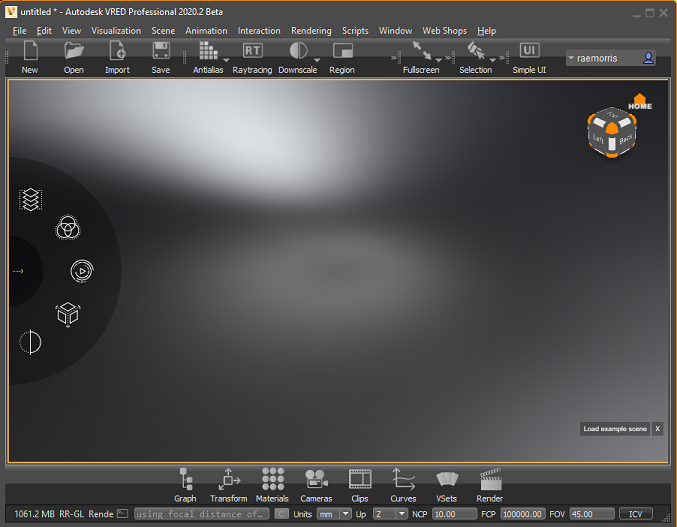677x527 pixels.
Task: Open the Scripts menu
Action: (355, 31)
